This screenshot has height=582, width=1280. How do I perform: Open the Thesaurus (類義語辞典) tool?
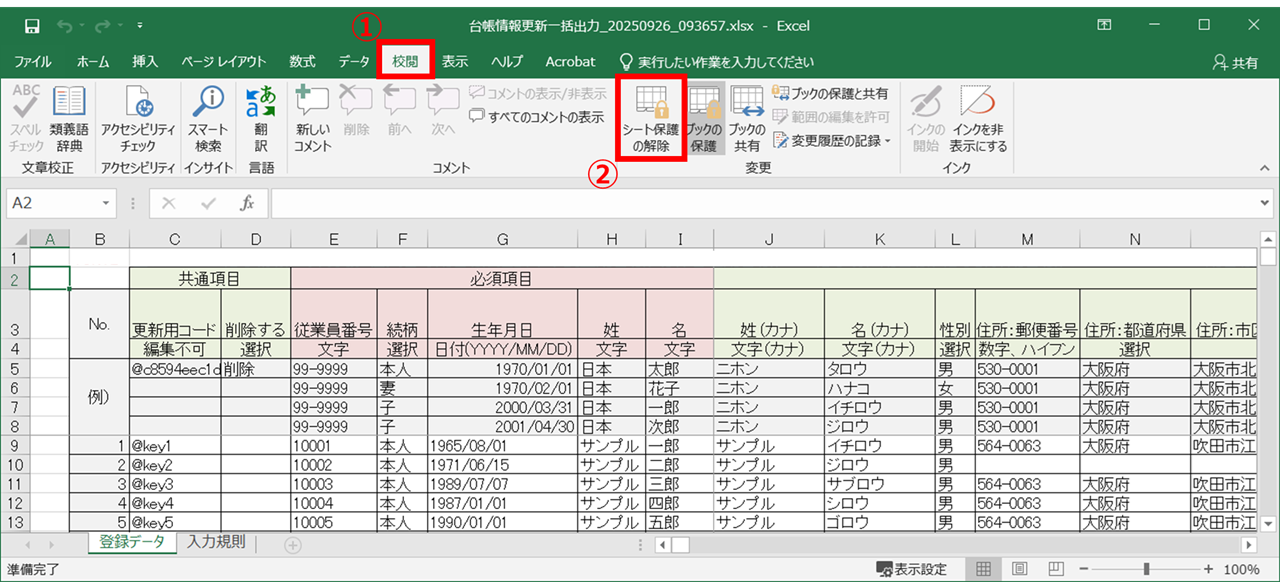click(69, 118)
